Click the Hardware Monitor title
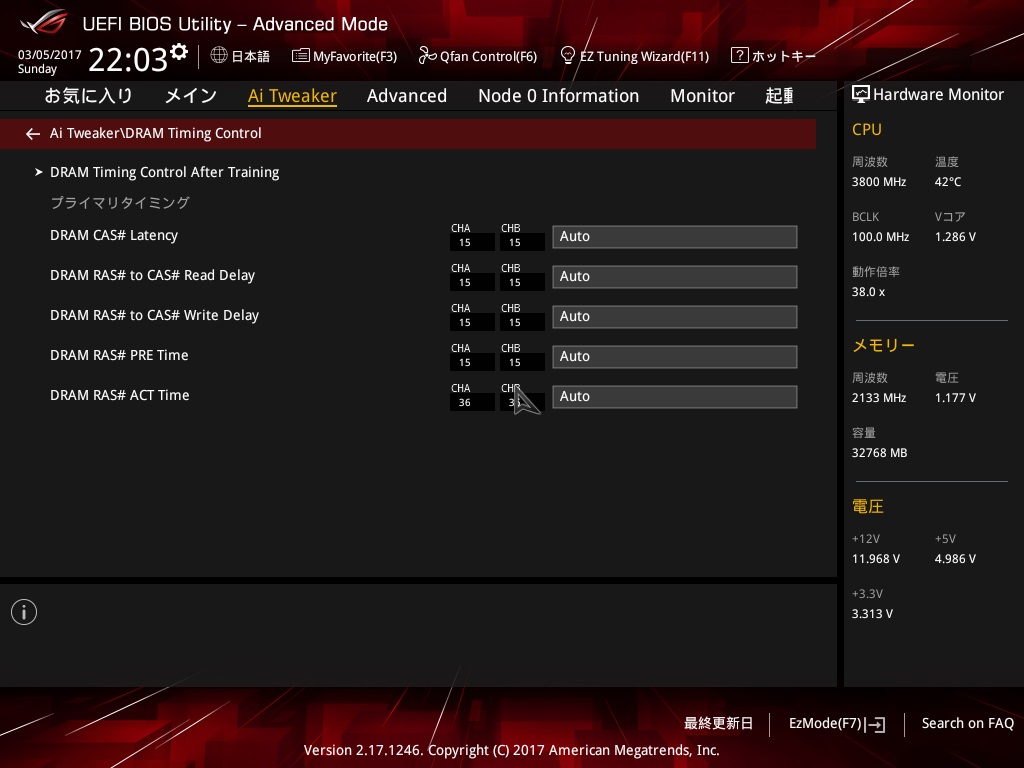This screenshot has height=768, width=1024. click(938, 95)
